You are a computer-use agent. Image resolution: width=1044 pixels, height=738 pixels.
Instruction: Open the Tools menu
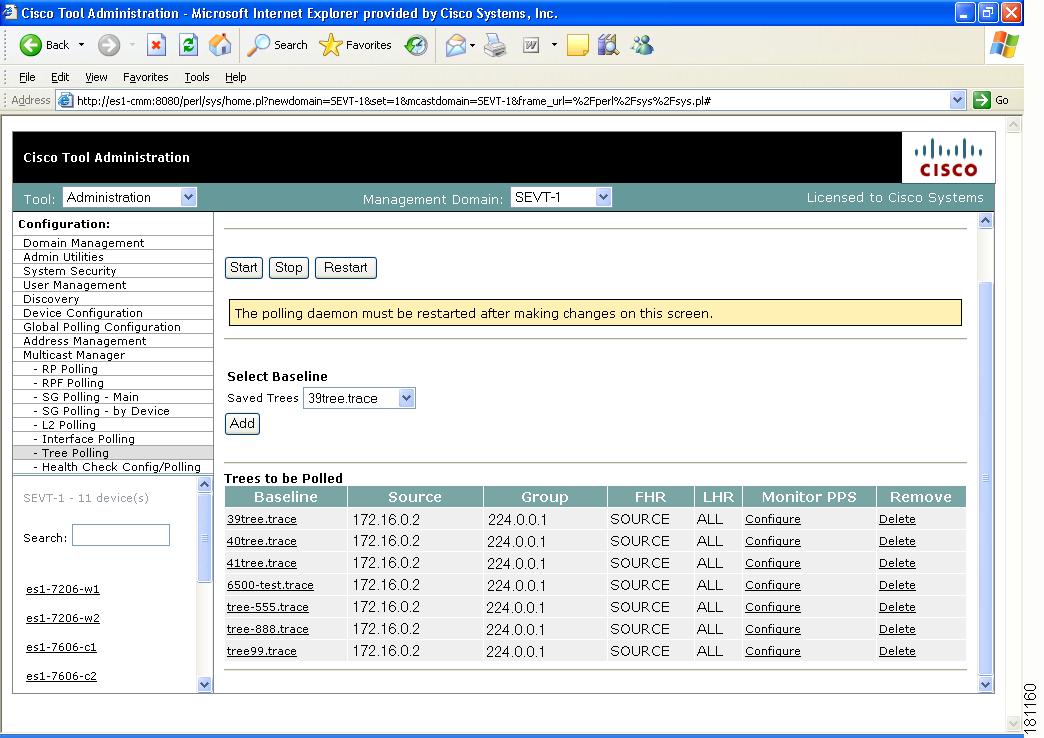tap(196, 77)
